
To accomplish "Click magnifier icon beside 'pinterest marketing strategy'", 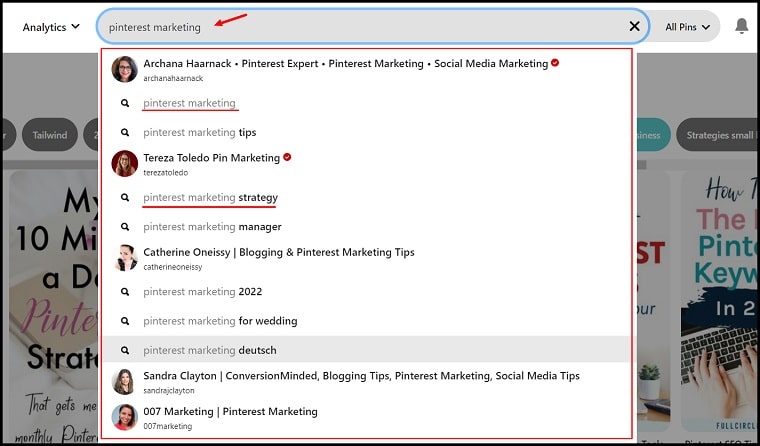I will click(125, 198).
